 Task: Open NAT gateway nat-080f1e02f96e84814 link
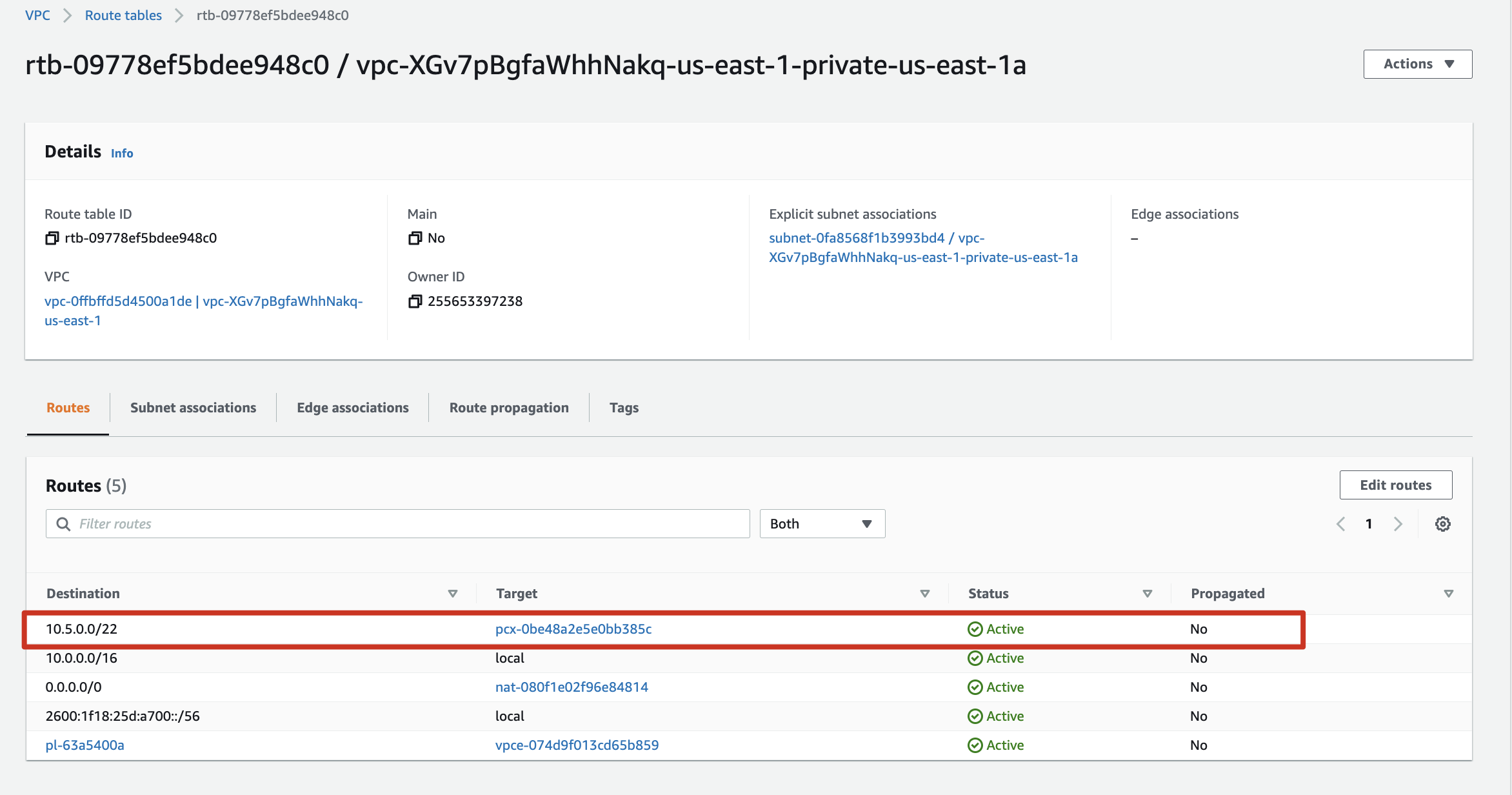tap(572, 687)
